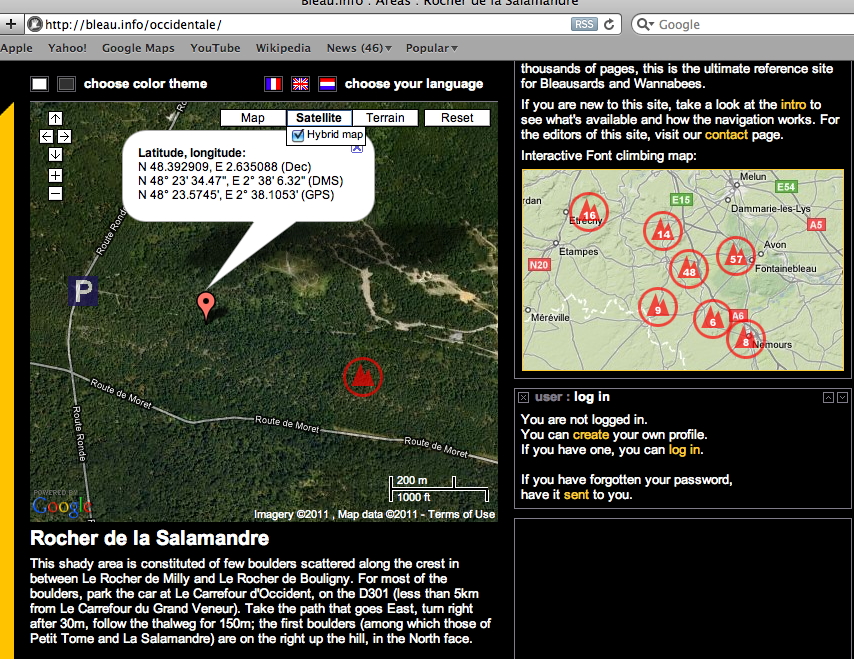
Task: Click create your own profile link
Action: [x=590, y=435]
